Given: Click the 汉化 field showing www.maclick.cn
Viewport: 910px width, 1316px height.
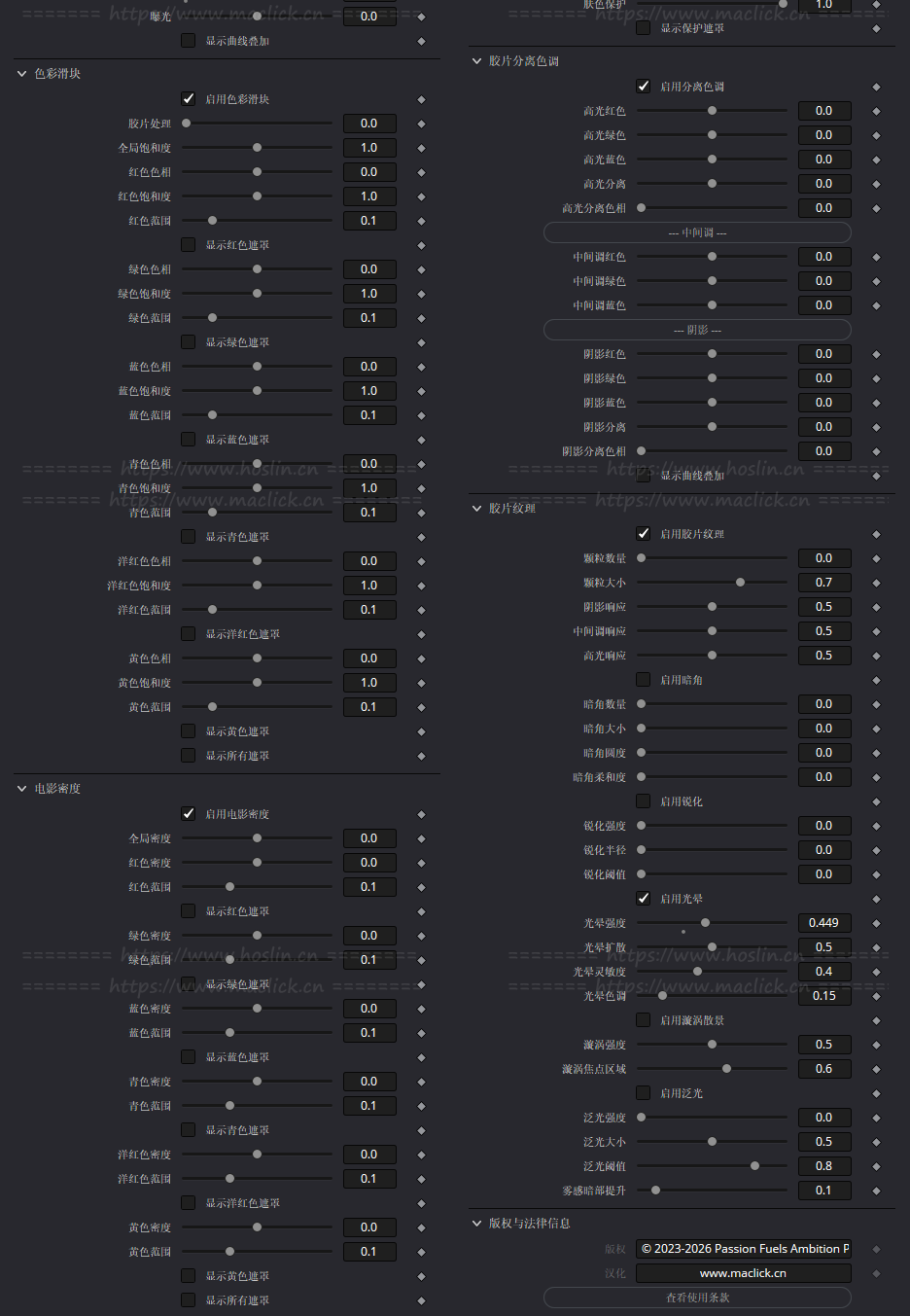Looking at the screenshot, I should [x=744, y=1273].
